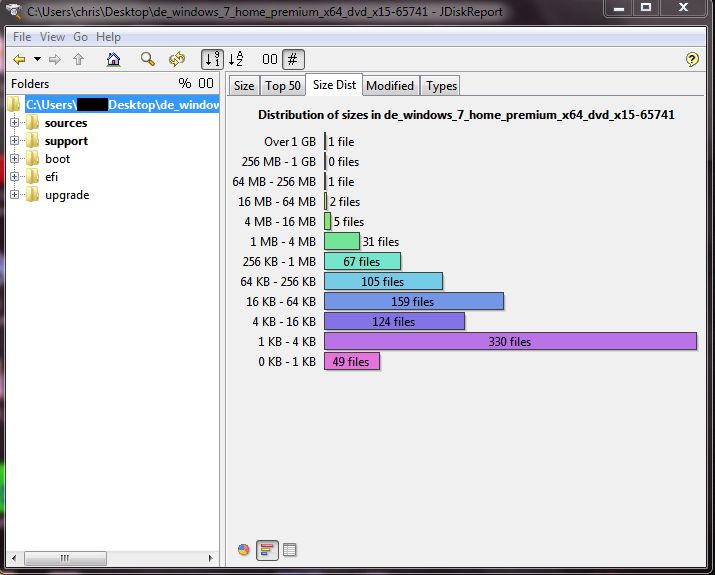Select the support folder in tree
The image size is (715, 575).
click(x=66, y=141)
